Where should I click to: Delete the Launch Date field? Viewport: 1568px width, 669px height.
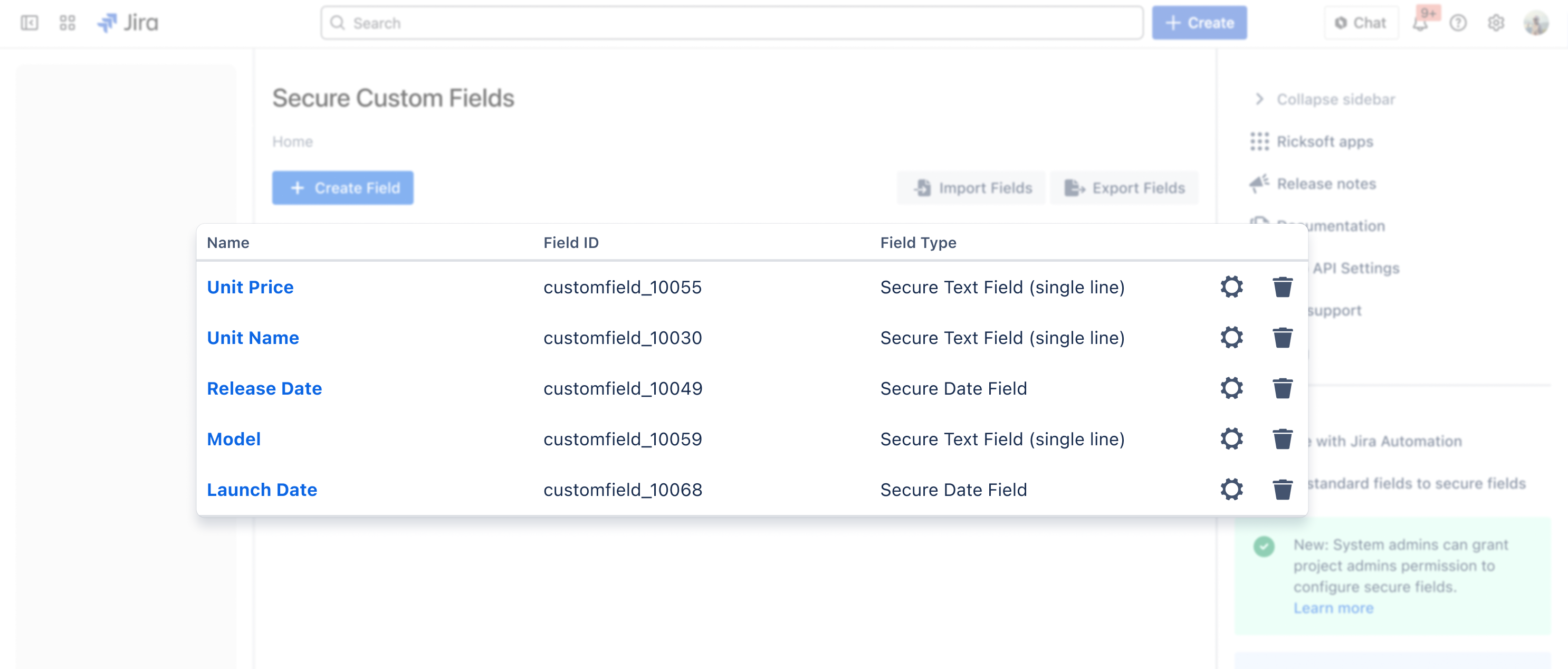point(1283,490)
